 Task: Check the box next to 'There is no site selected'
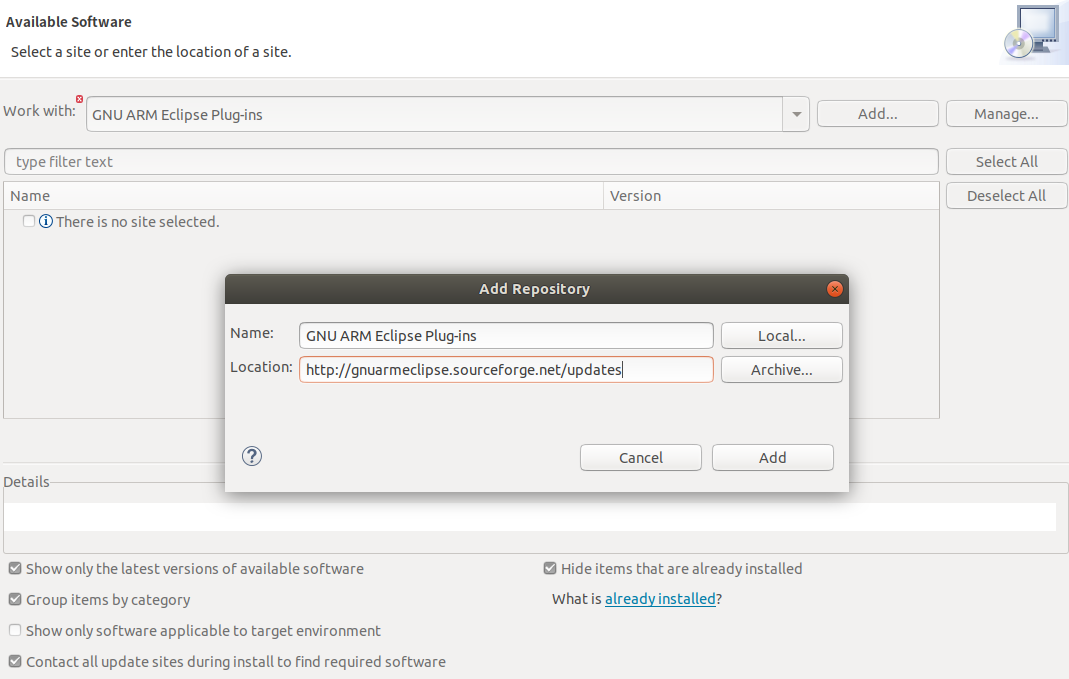(29, 221)
